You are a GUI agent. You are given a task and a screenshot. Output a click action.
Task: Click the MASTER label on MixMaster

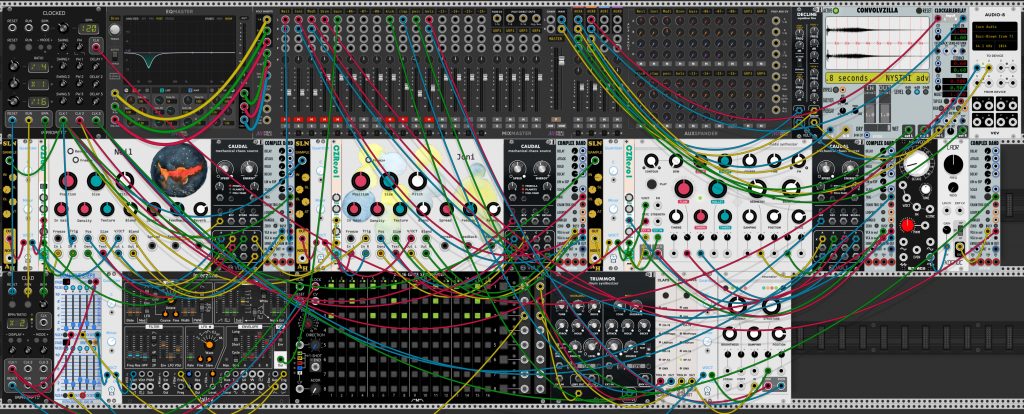tap(556, 39)
